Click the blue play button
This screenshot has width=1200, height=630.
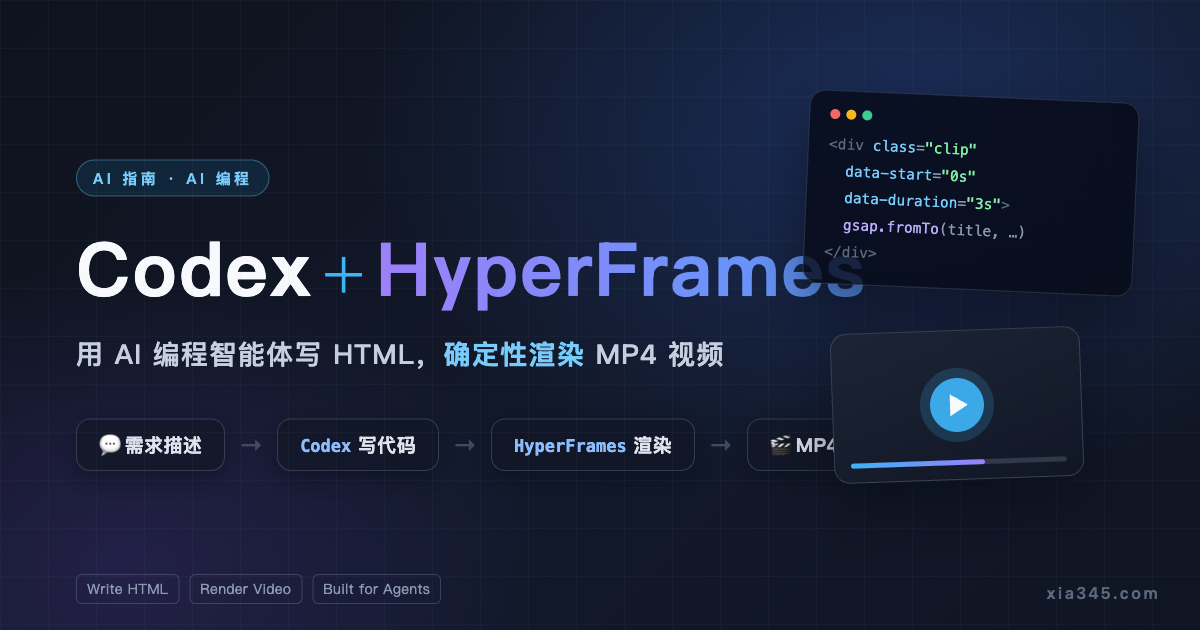(957, 405)
